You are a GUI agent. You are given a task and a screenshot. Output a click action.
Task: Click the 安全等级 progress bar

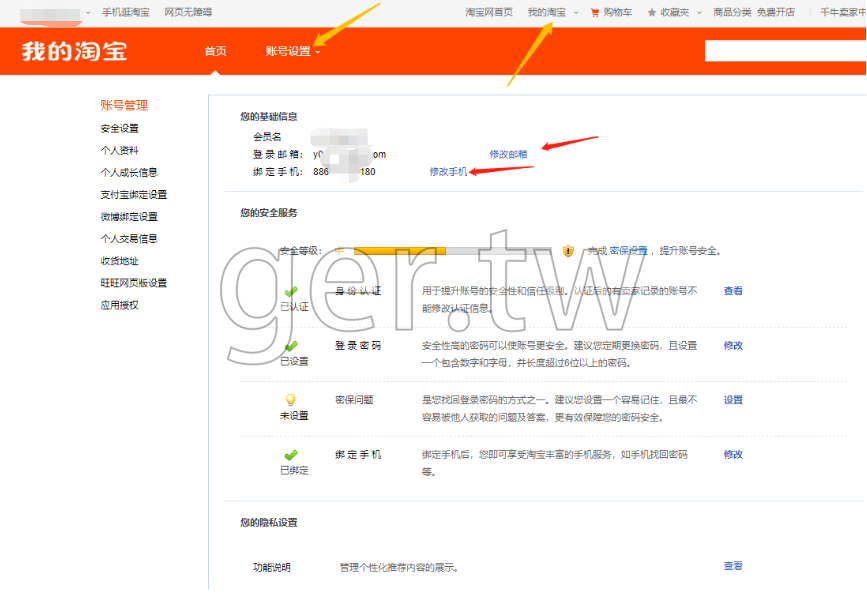click(x=452, y=251)
